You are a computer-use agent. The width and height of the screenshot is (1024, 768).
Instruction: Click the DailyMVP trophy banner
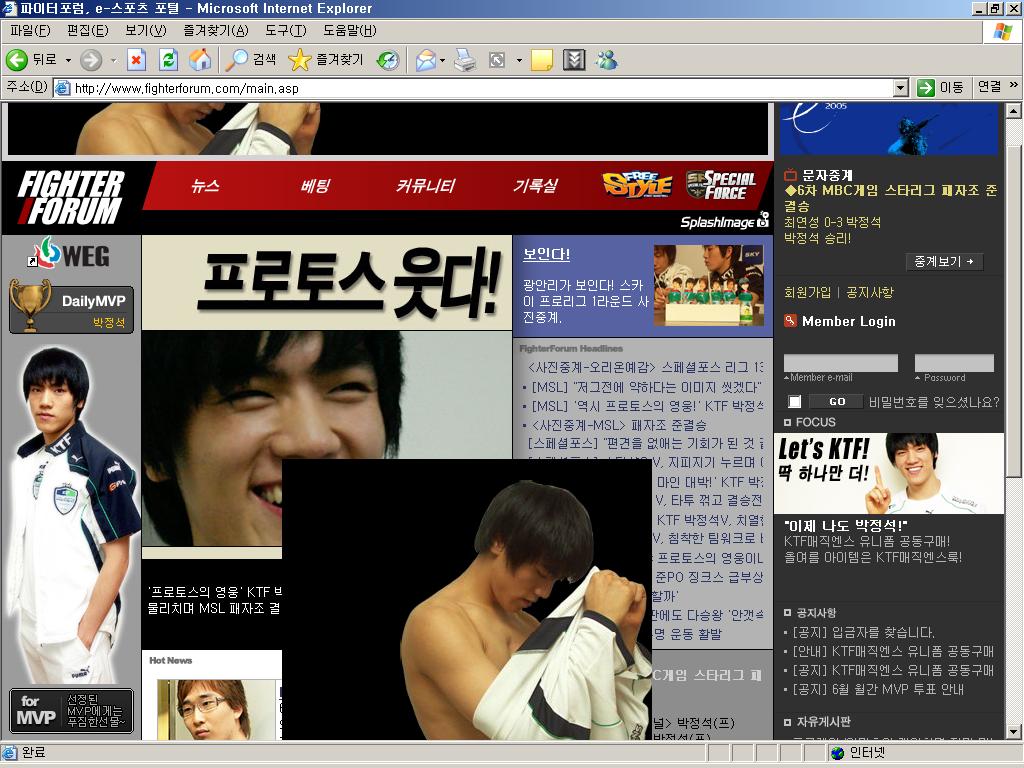(x=71, y=306)
